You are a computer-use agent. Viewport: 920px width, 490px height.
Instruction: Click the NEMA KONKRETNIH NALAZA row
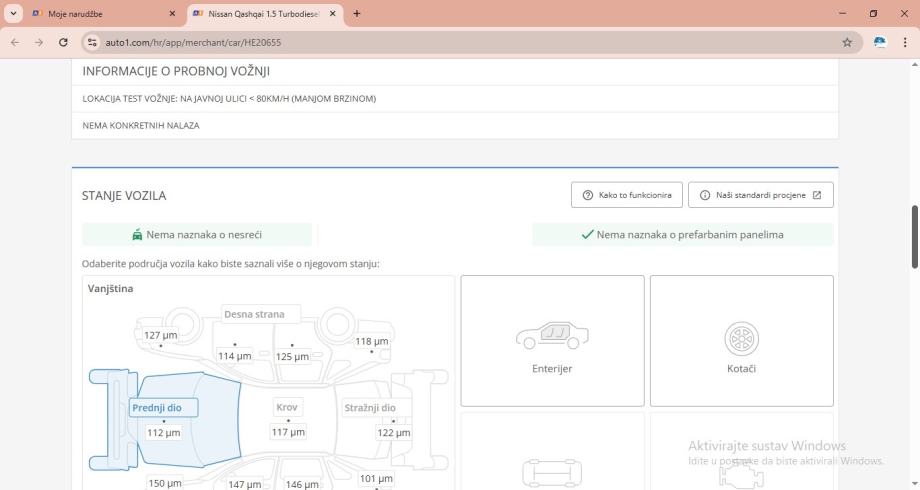[455, 126]
